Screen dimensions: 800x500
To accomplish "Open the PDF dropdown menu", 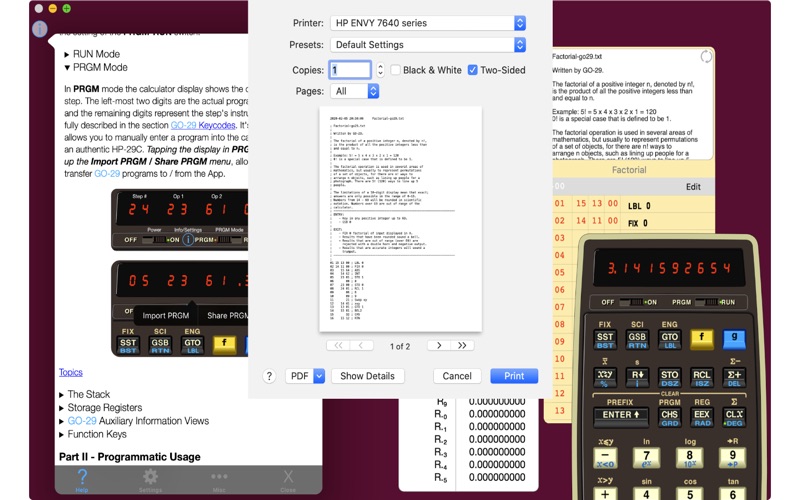I will click(305, 376).
